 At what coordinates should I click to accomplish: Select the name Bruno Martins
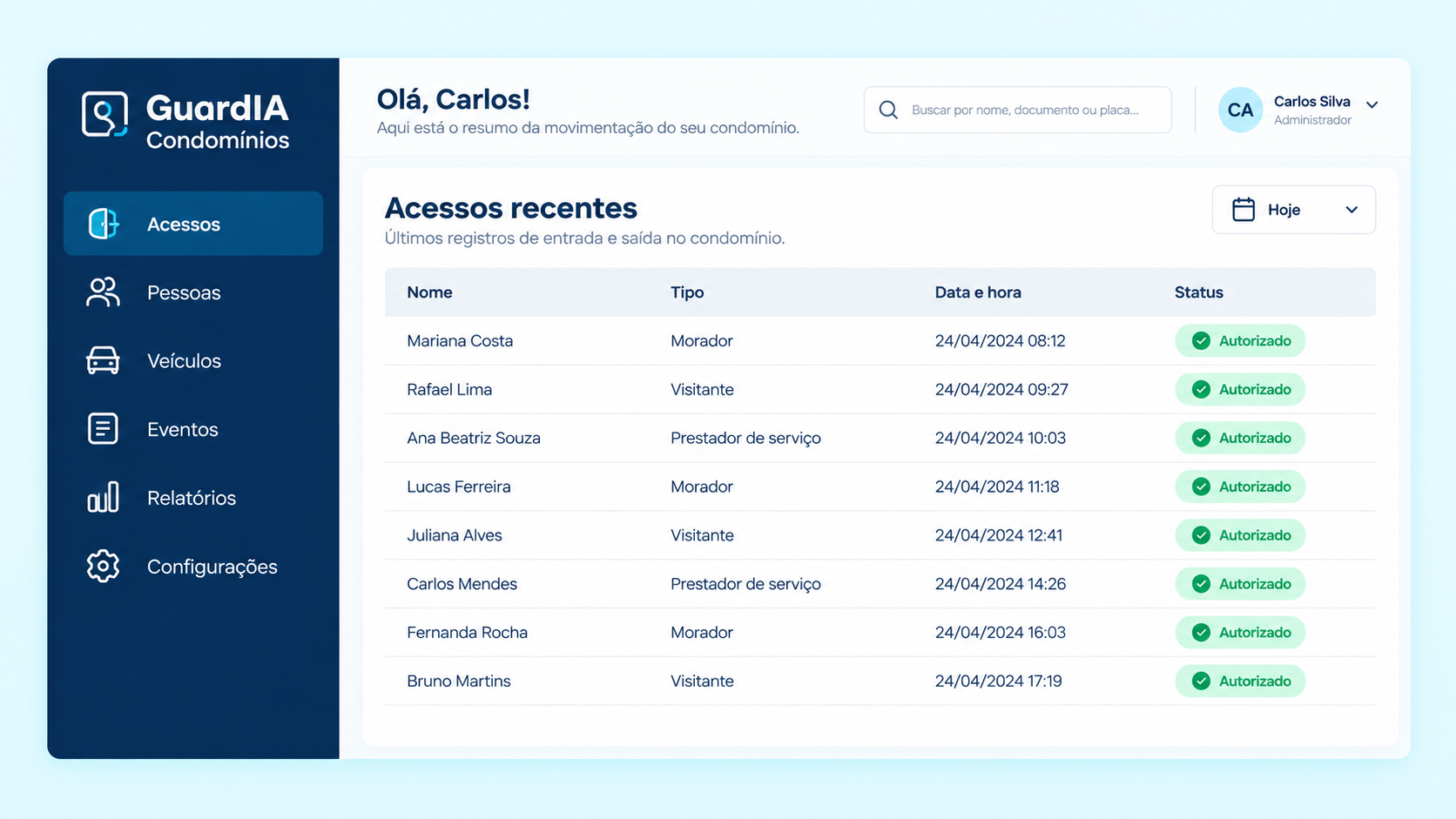click(x=459, y=681)
